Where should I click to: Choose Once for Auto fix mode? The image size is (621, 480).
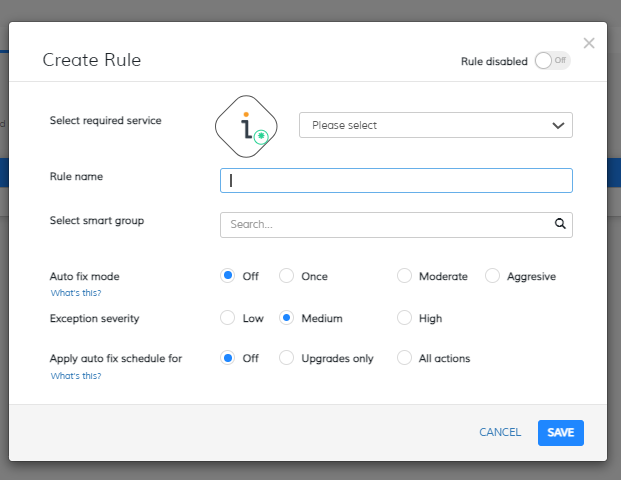286,276
